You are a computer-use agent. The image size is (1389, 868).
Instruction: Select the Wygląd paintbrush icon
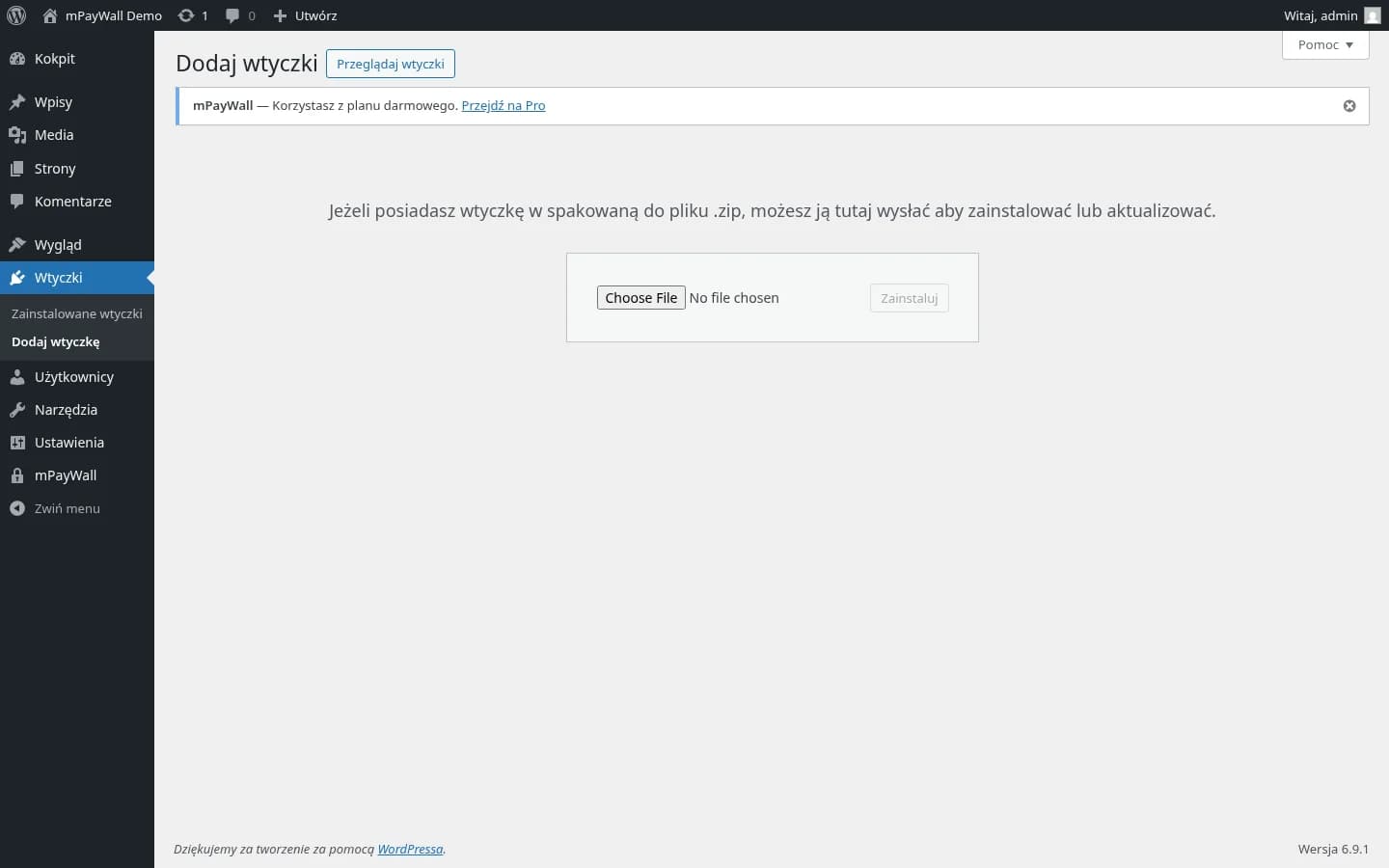(17, 244)
